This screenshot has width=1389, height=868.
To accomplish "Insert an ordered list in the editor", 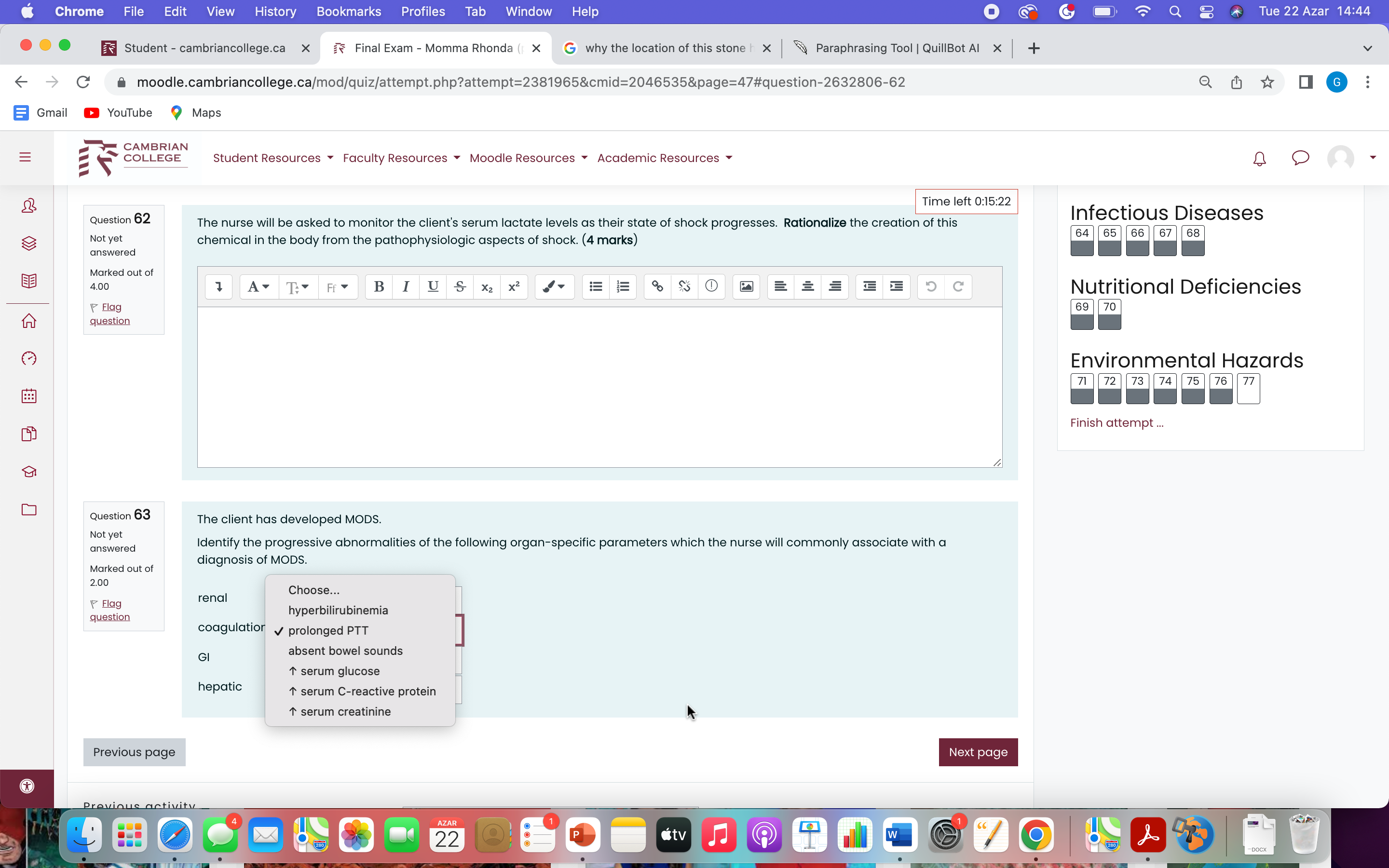I will (623, 286).
